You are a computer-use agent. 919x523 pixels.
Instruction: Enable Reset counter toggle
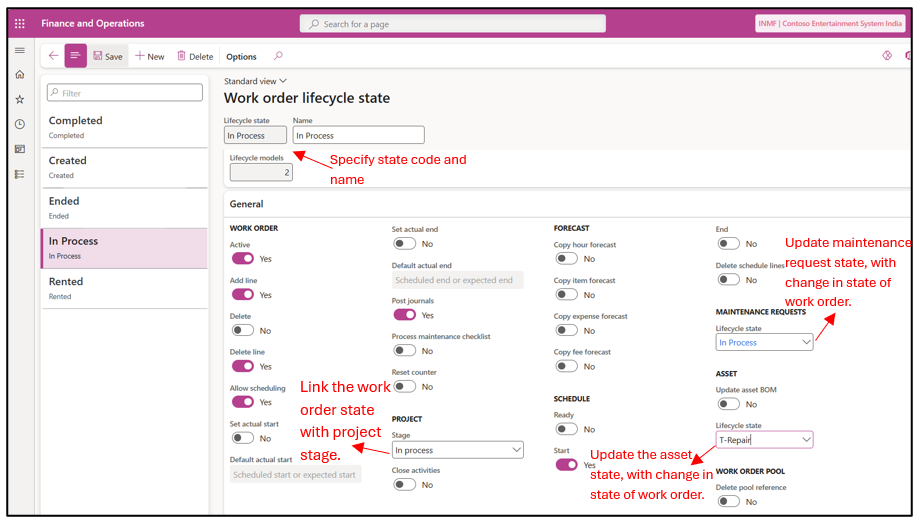404,386
